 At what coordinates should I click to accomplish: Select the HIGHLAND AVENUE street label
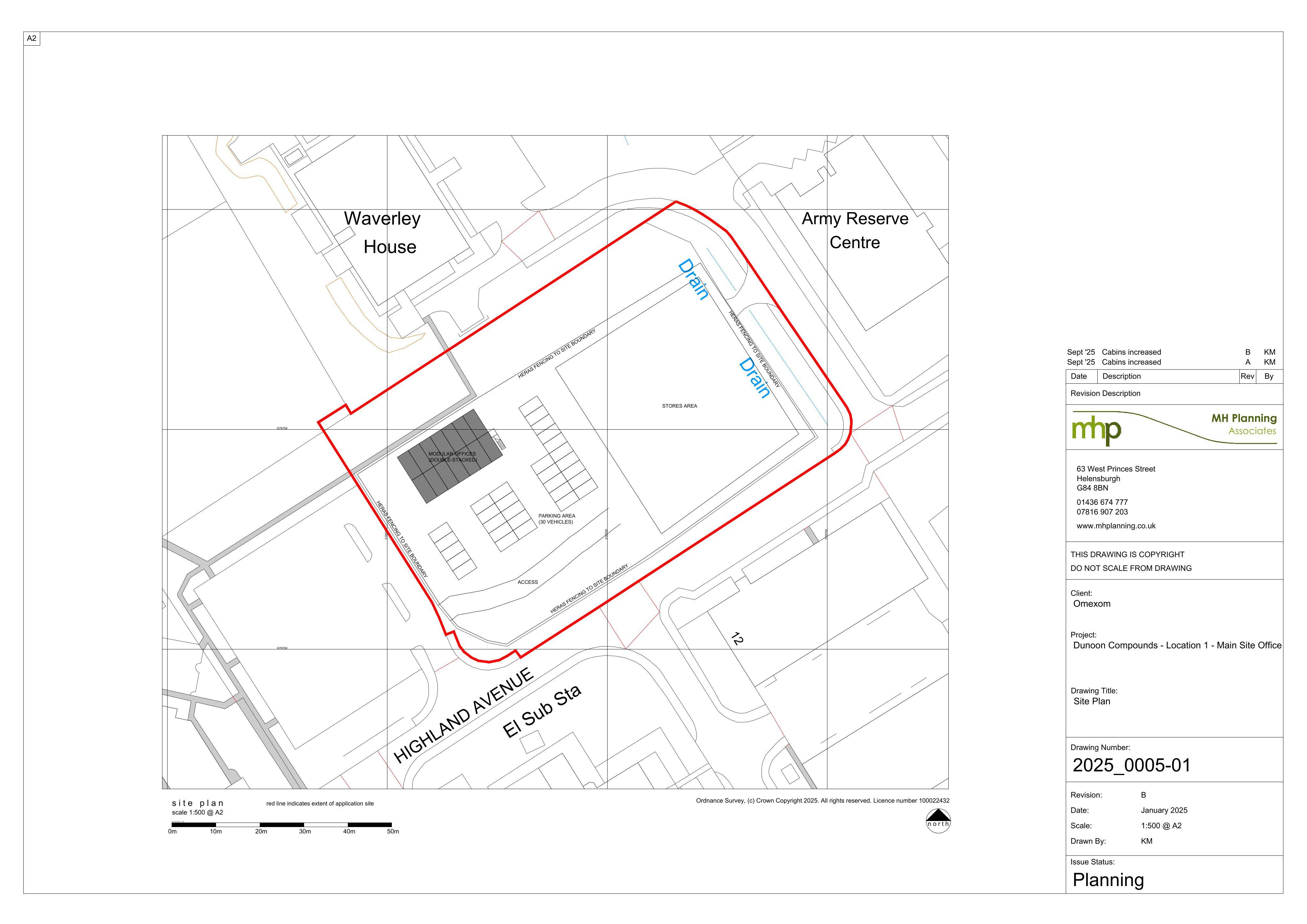point(464,715)
